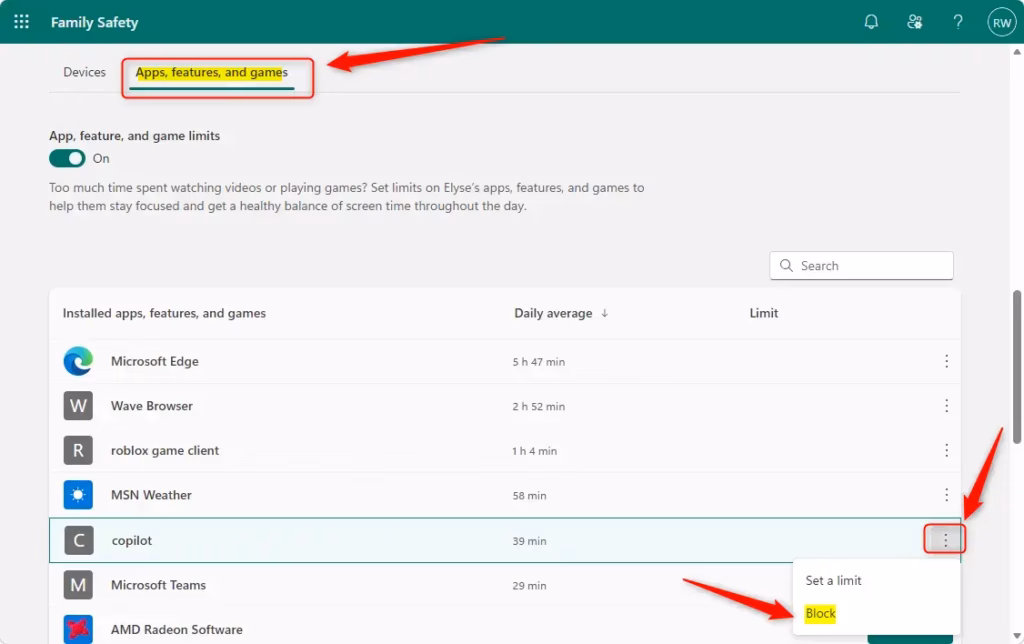This screenshot has width=1024, height=644.
Task: Open the RW account avatar
Action: coord(1002,22)
